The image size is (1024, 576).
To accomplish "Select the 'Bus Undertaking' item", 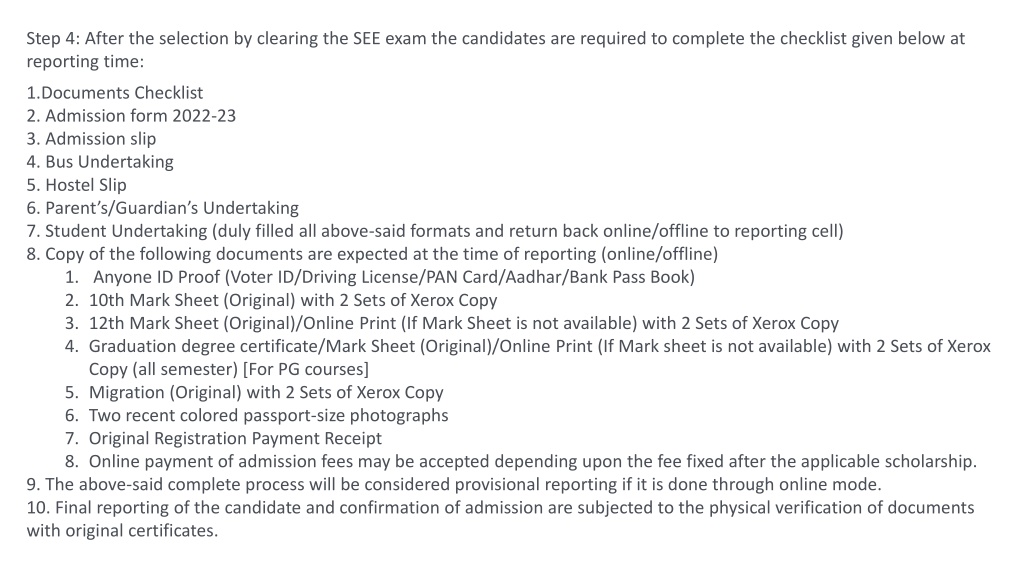I will point(100,162).
